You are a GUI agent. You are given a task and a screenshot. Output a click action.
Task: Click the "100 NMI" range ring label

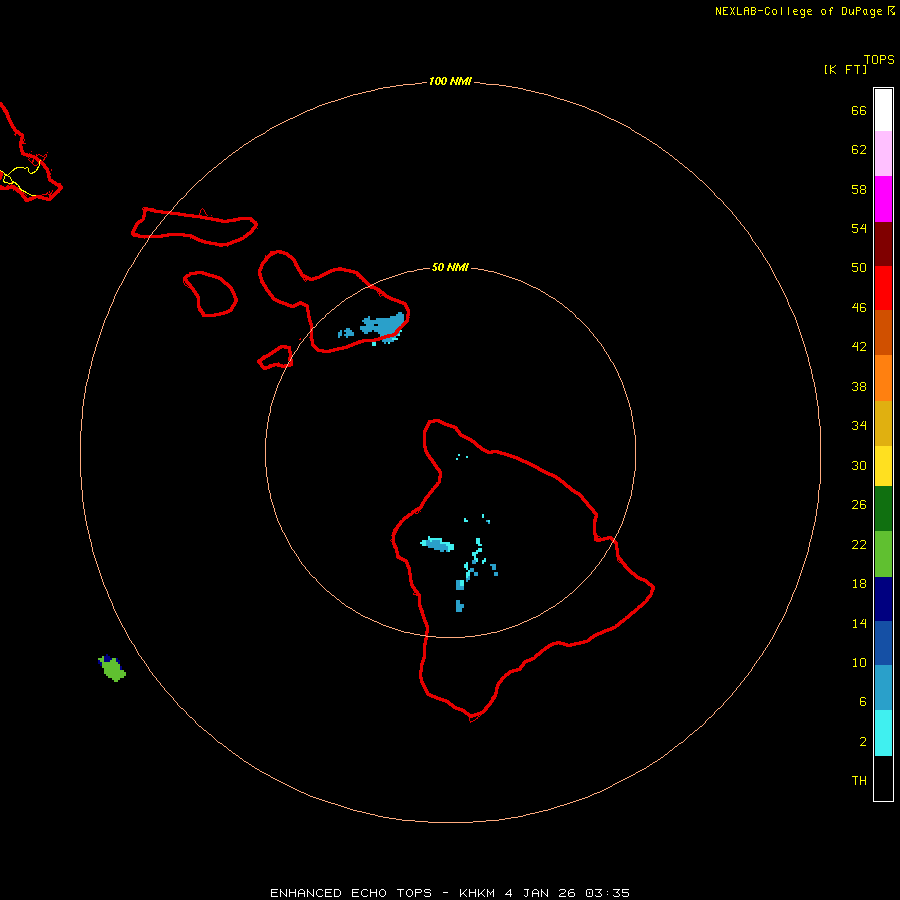pyautogui.click(x=450, y=82)
